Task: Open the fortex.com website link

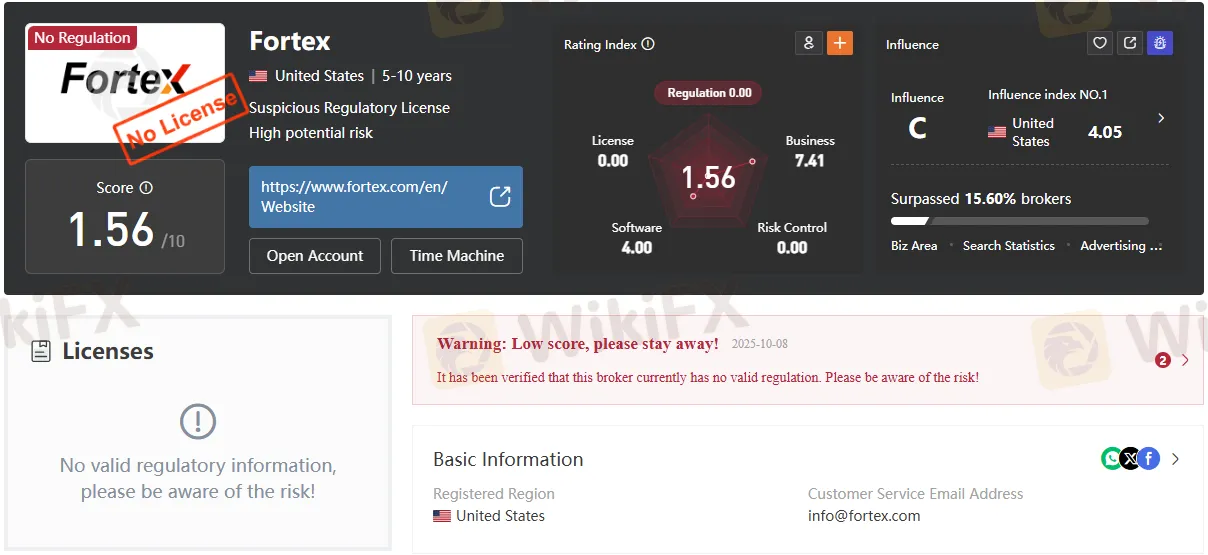Action: click(360, 197)
